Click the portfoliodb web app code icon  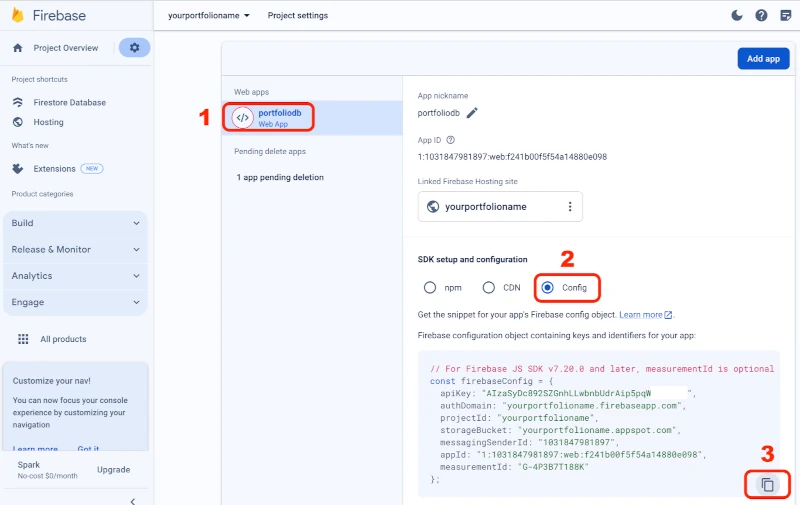[x=243, y=118]
